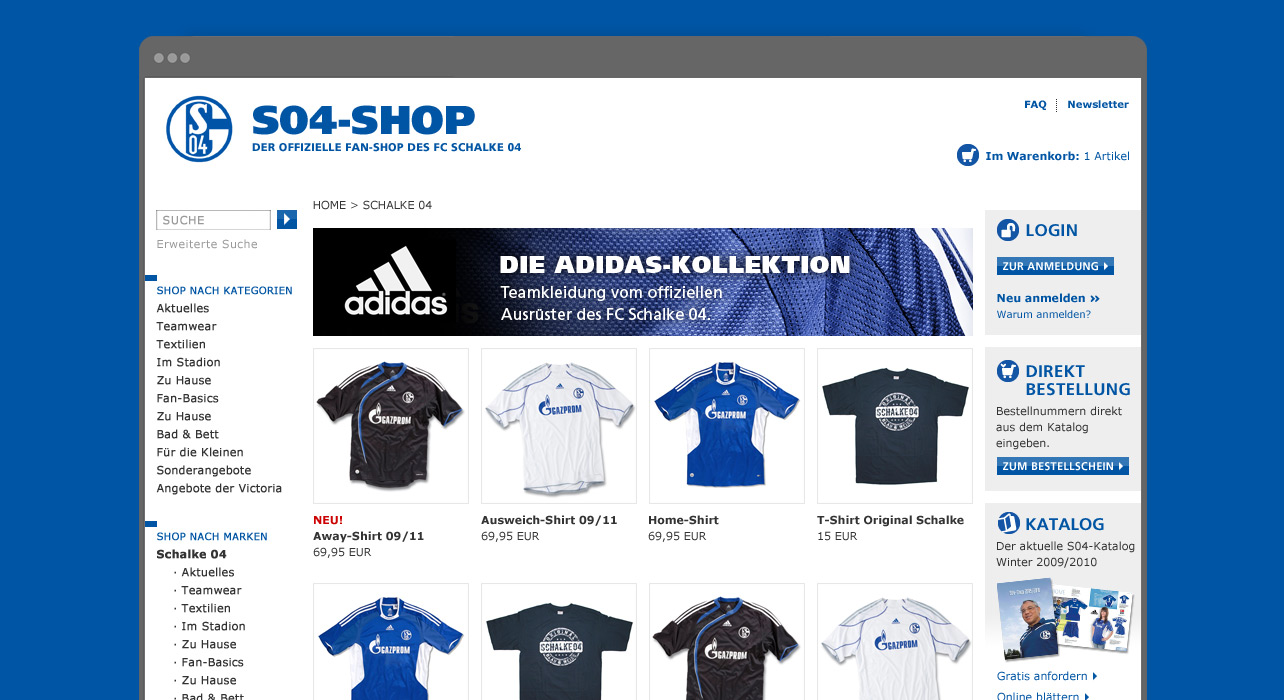Open Erweiterte Suche link

point(207,244)
